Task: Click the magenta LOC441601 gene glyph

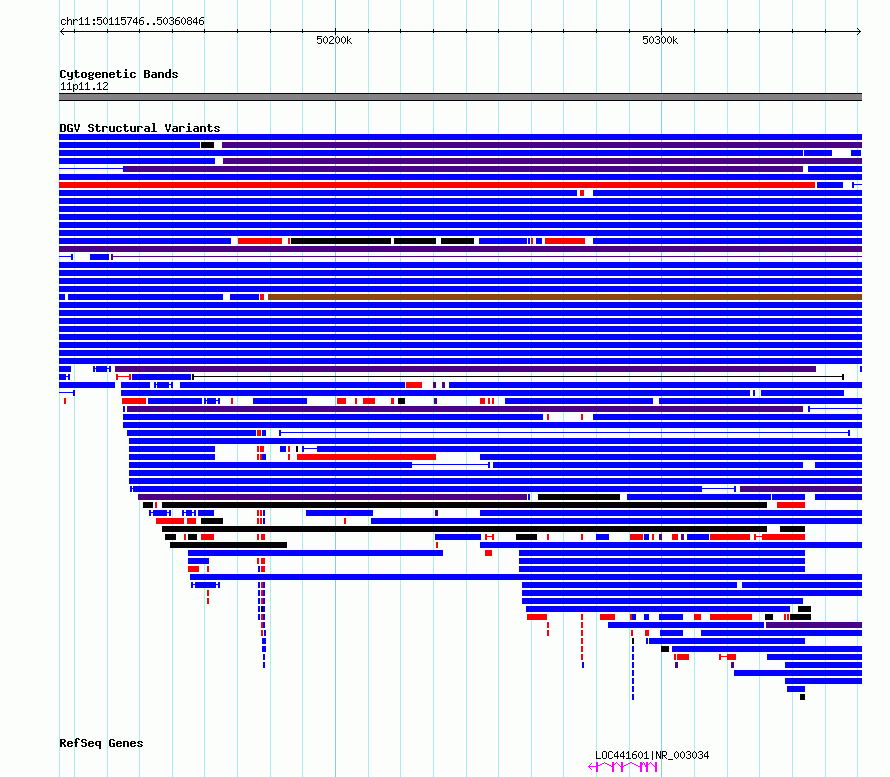Action: [623, 767]
